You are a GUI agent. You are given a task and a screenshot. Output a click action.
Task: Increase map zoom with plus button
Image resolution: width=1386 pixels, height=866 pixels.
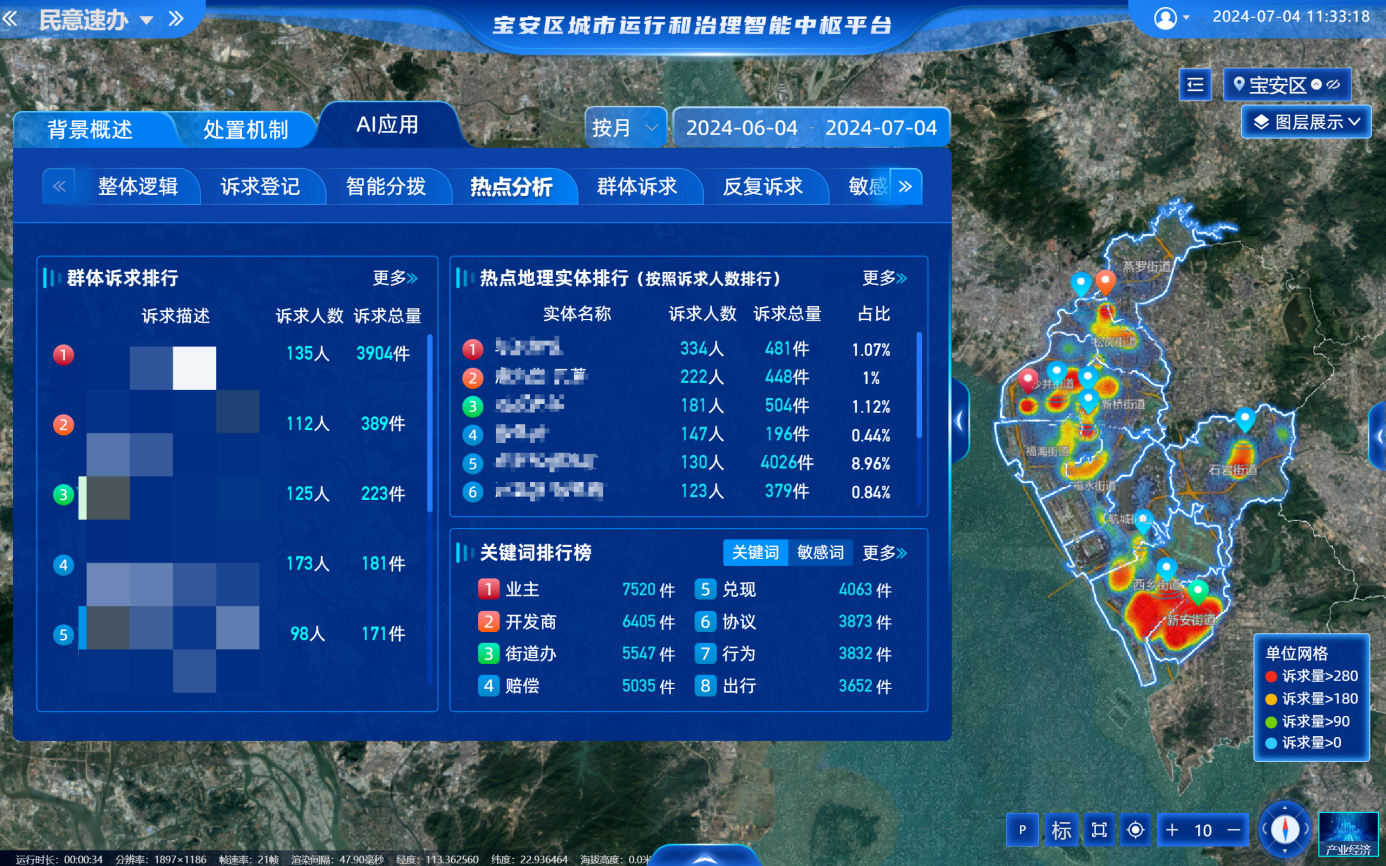point(1173,830)
